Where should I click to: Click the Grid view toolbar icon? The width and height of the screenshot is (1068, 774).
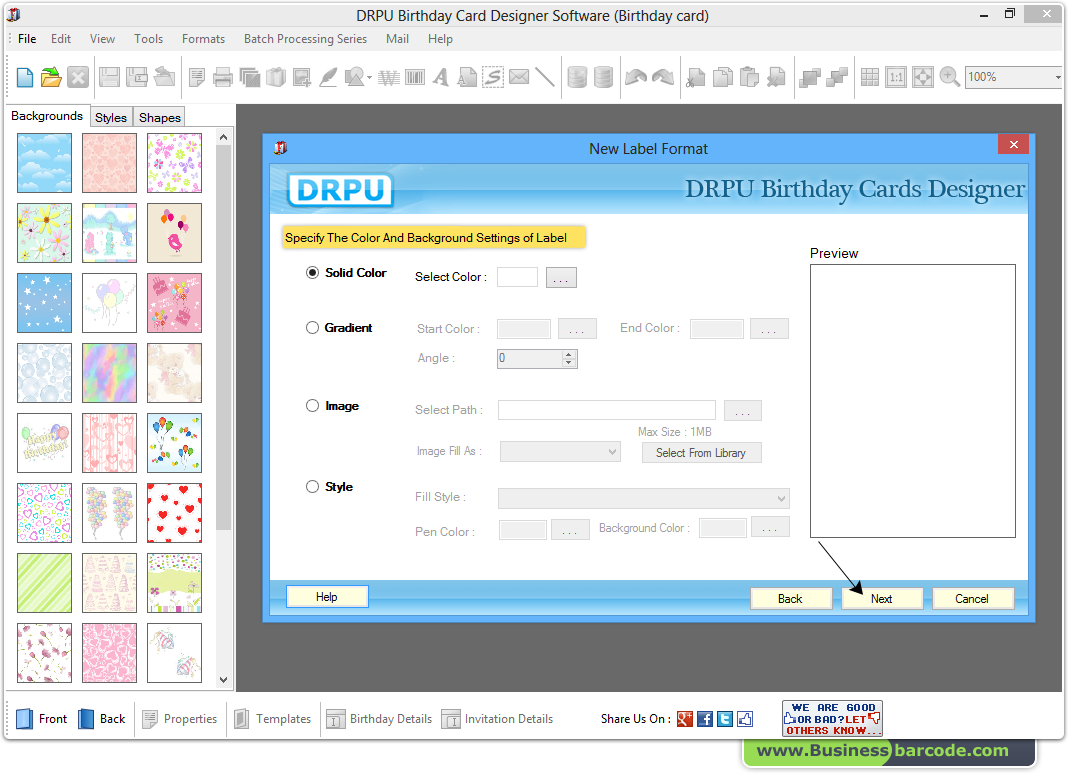870,77
